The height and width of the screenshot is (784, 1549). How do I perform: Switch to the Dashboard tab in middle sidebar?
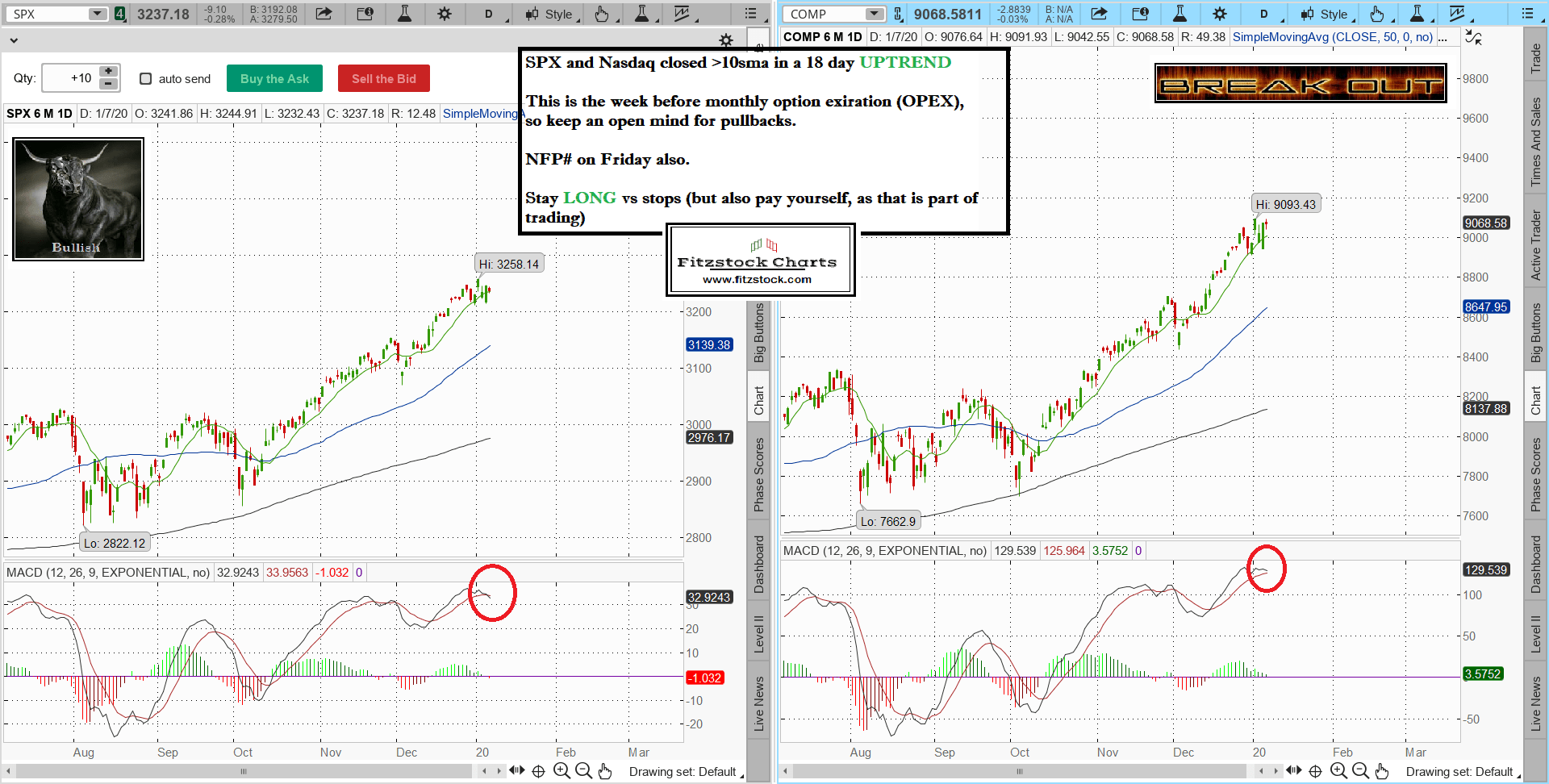759,564
